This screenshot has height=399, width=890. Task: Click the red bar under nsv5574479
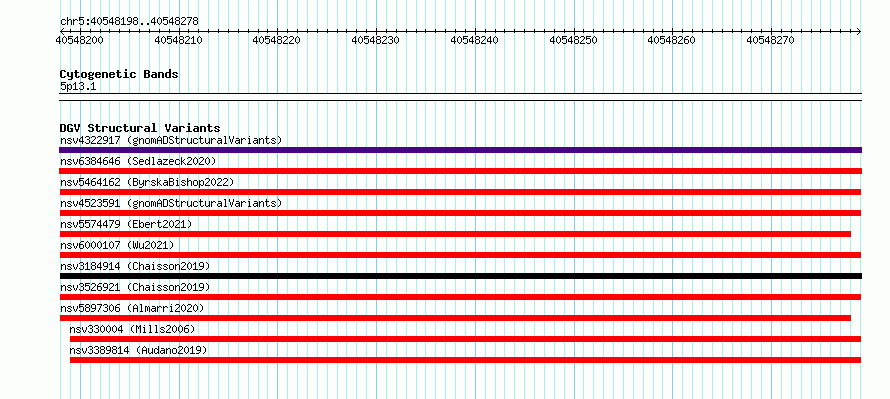[455, 234]
